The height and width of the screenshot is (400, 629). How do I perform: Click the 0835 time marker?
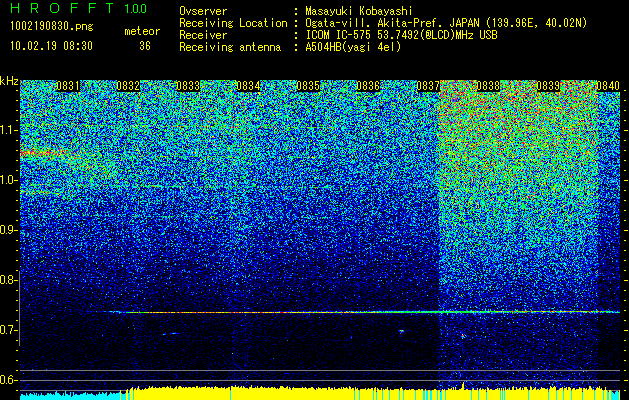click(308, 86)
